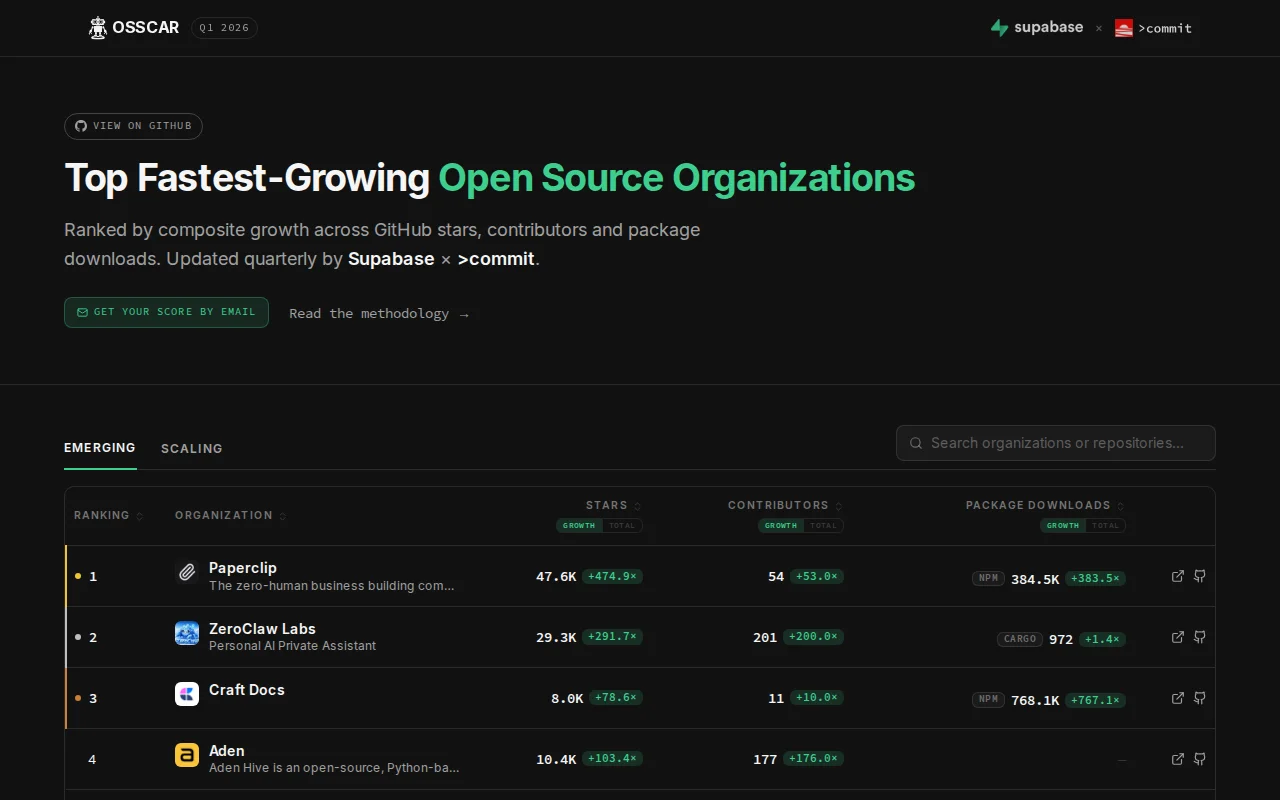The width and height of the screenshot is (1280, 800).
Task: Click the Craft Docs organization avatar
Action: [x=187, y=694]
